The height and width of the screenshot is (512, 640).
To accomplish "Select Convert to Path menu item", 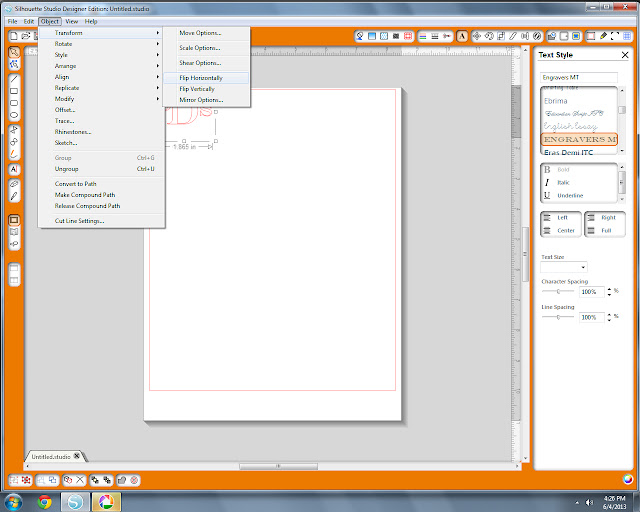I will (102, 184).
